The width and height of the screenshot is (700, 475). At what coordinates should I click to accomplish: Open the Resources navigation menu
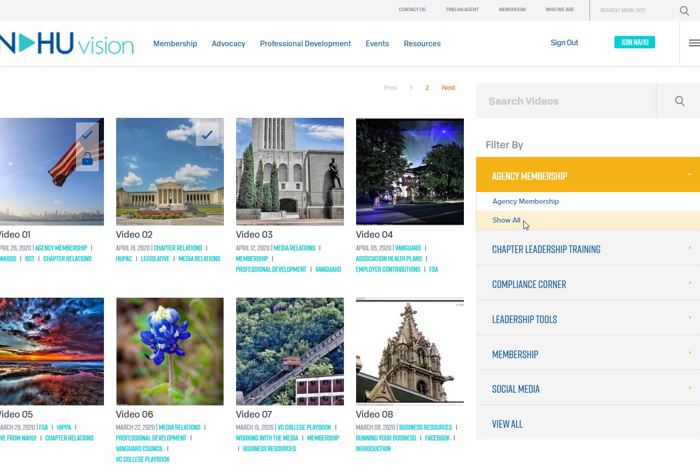(422, 43)
